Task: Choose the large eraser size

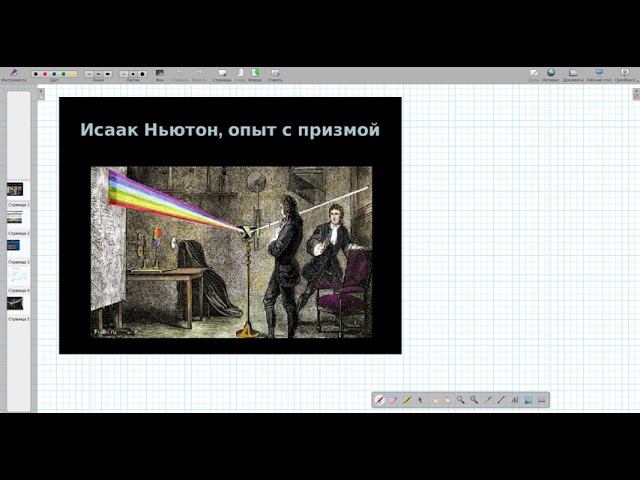Action: click(x=142, y=74)
